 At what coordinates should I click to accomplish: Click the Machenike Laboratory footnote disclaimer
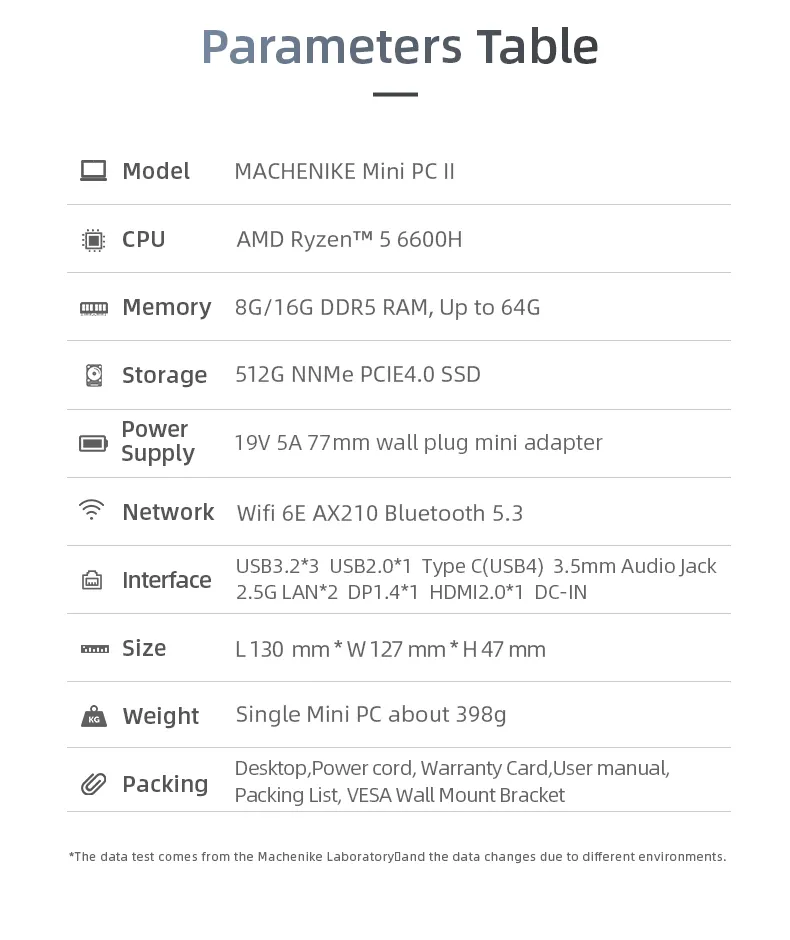(397, 857)
